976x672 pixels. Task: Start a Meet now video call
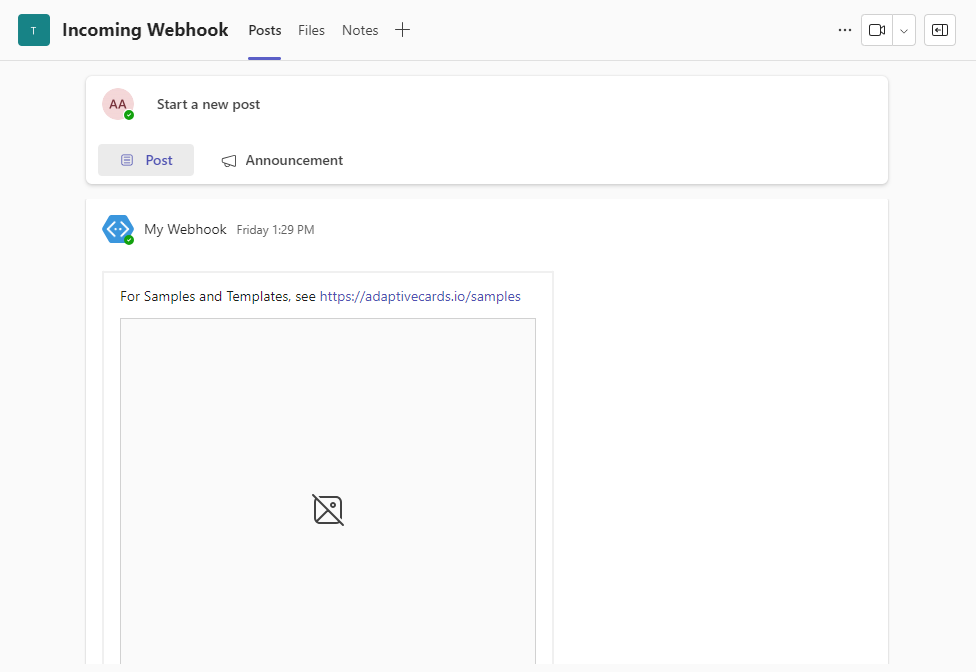pos(876,30)
